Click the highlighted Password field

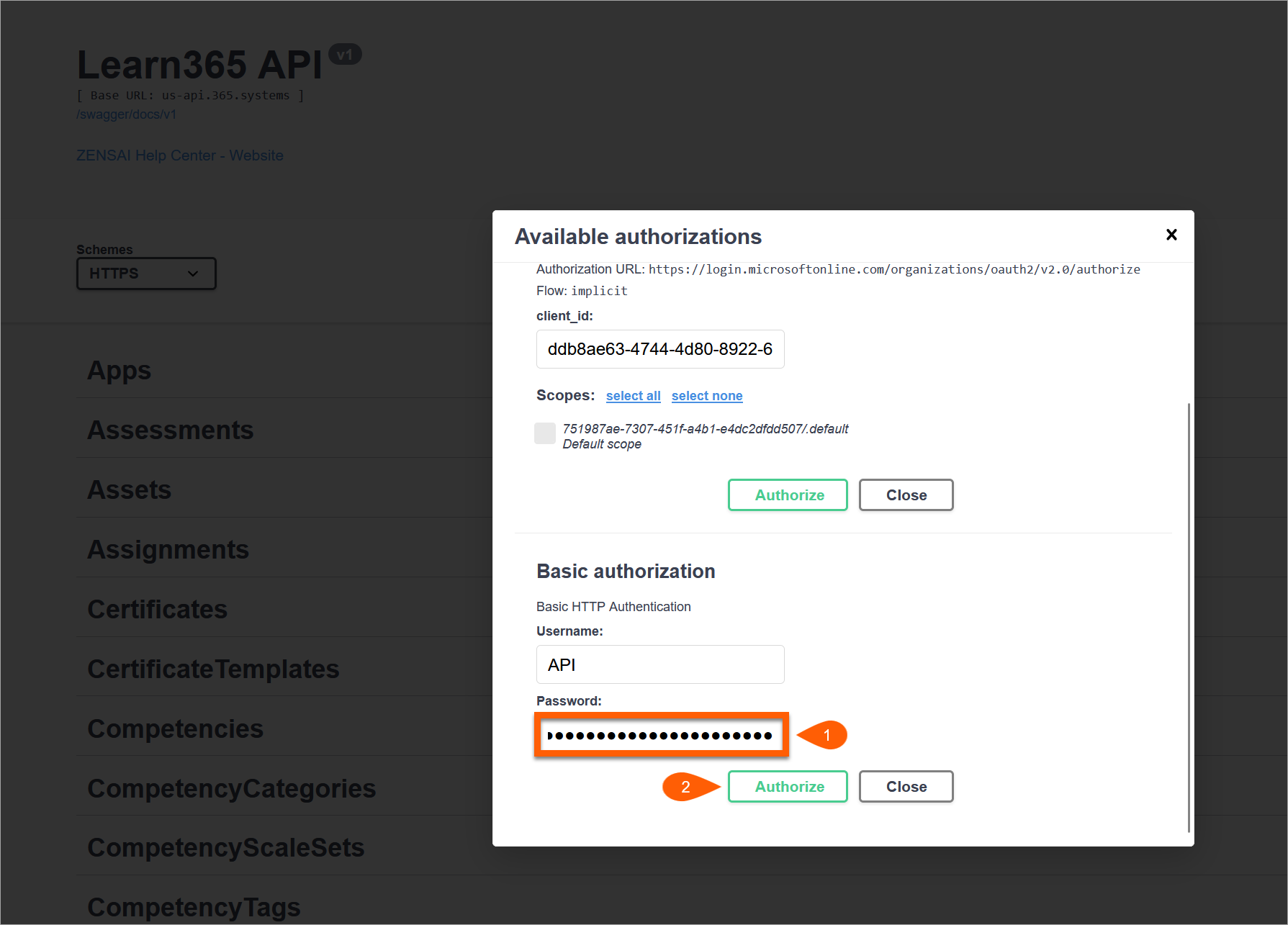click(x=660, y=734)
